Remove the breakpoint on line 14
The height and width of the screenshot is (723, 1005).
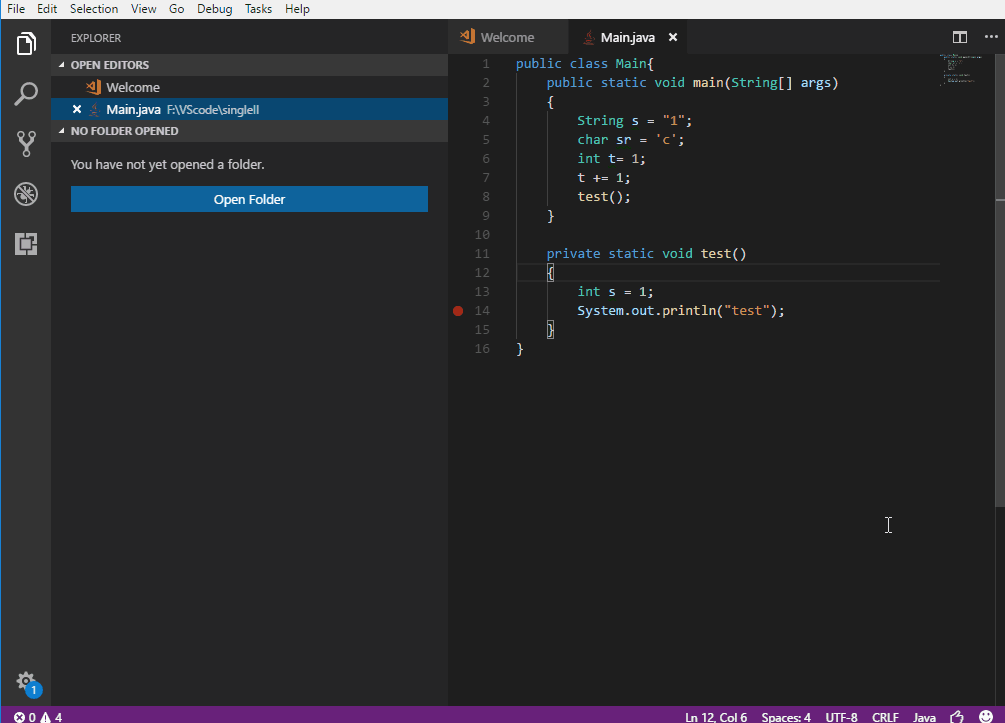tap(458, 311)
